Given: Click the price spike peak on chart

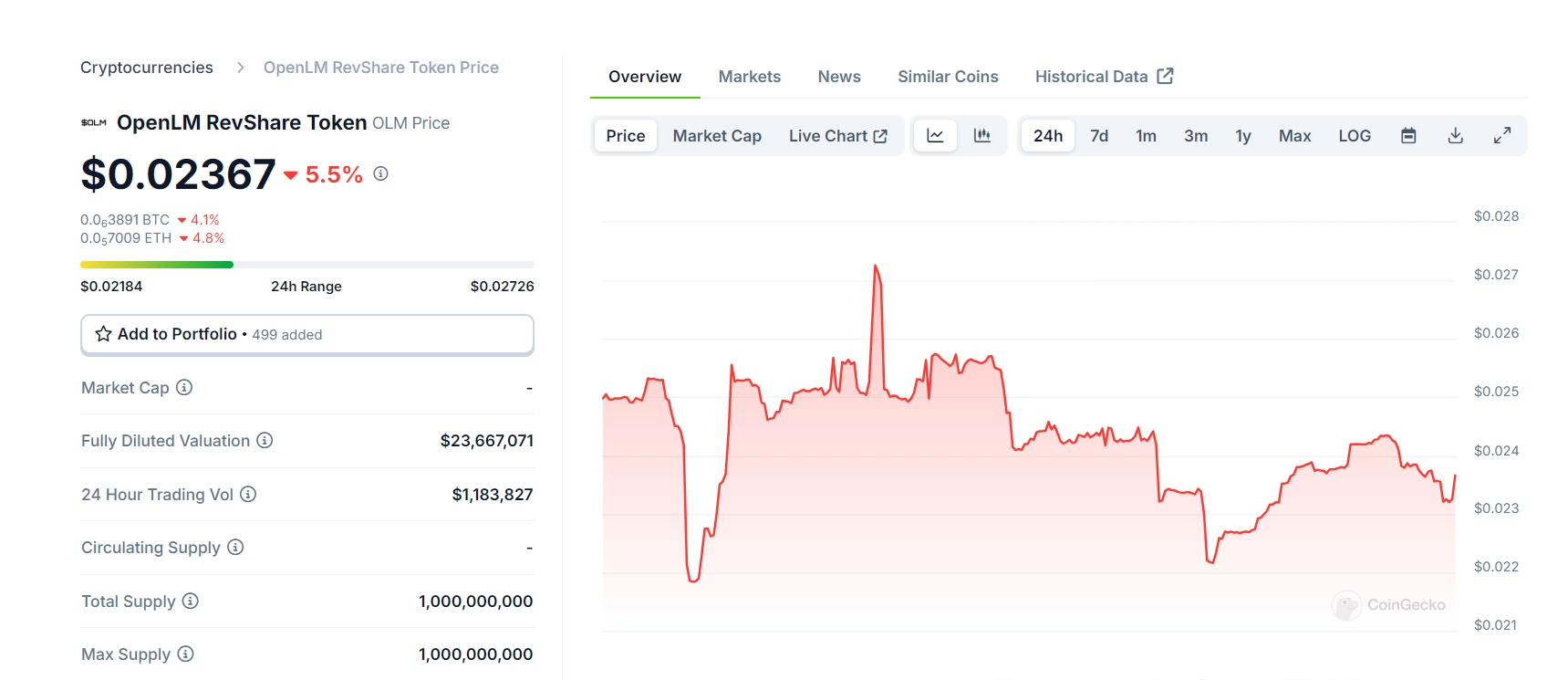Looking at the screenshot, I should click(876, 267).
